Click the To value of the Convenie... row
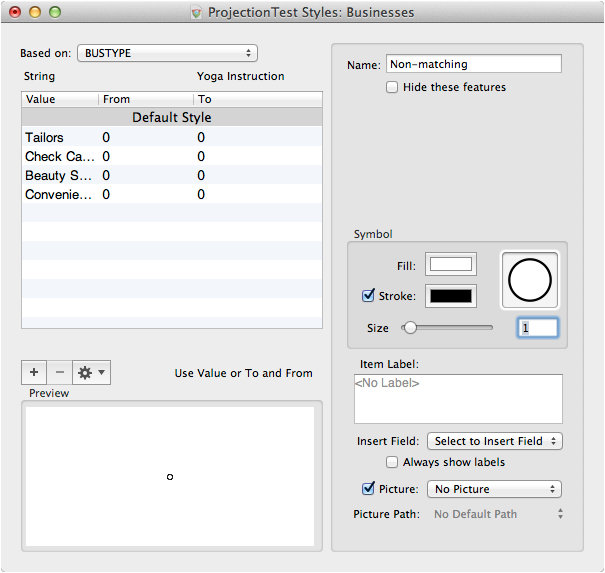 point(201,194)
